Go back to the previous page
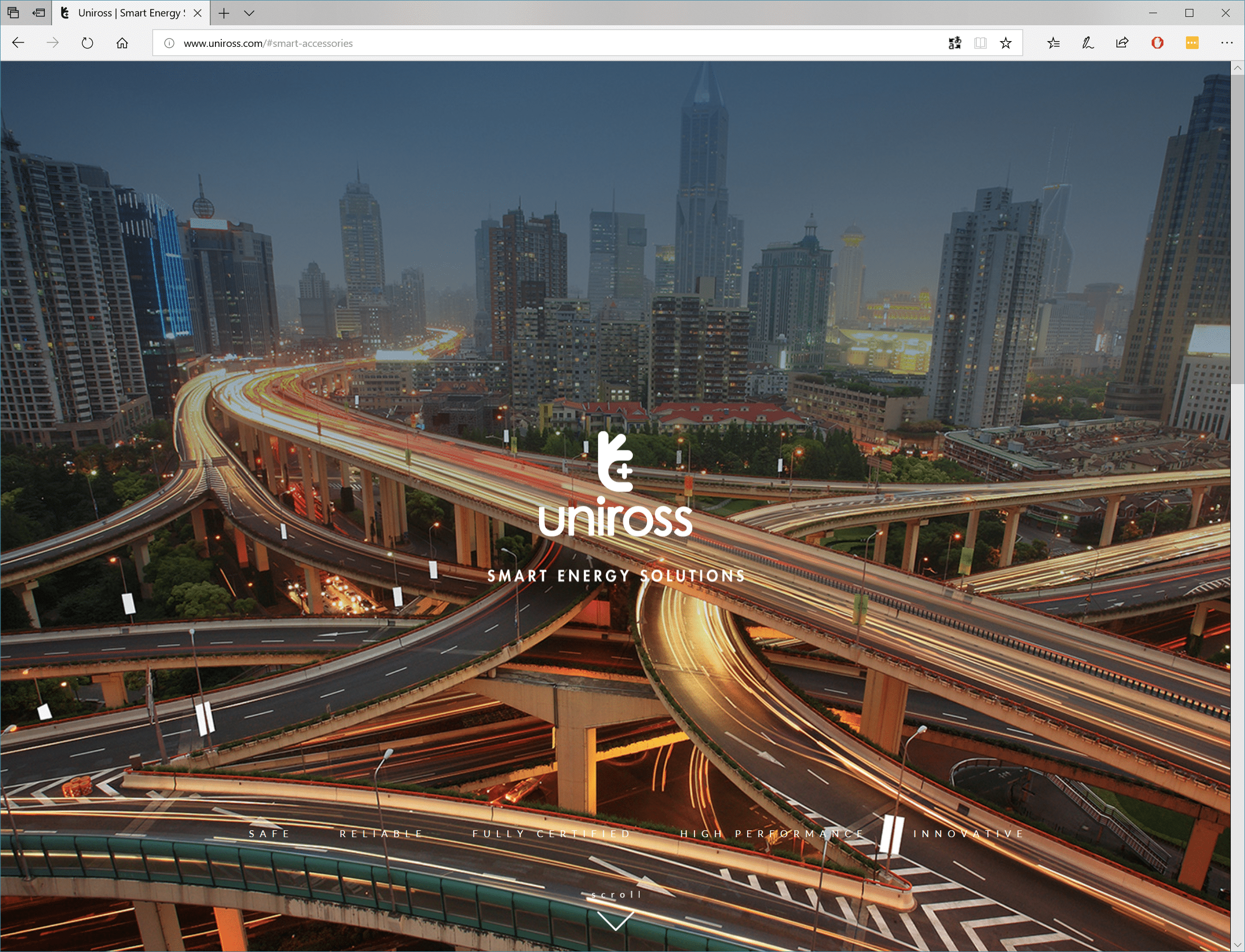The width and height of the screenshot is (1245, 952). 18,43
